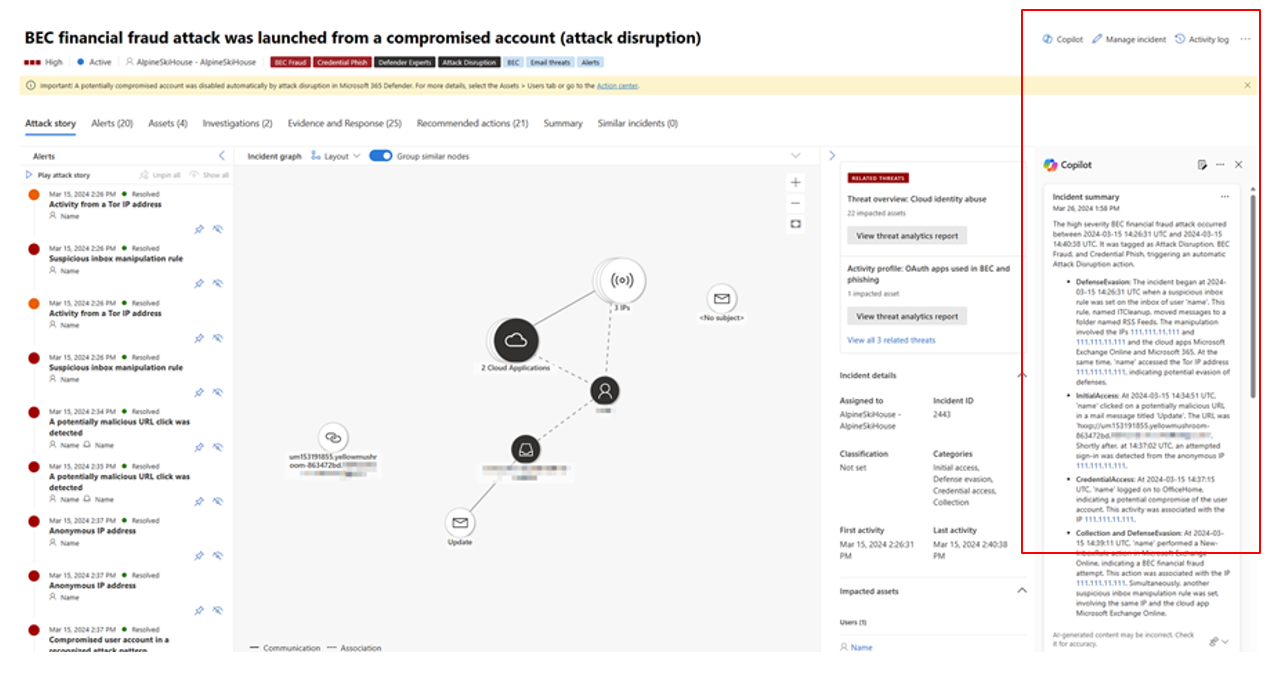This screenshot has height=682, width=1287.
Task: Click View all 3 related threats link
Action: pos(891,340)
